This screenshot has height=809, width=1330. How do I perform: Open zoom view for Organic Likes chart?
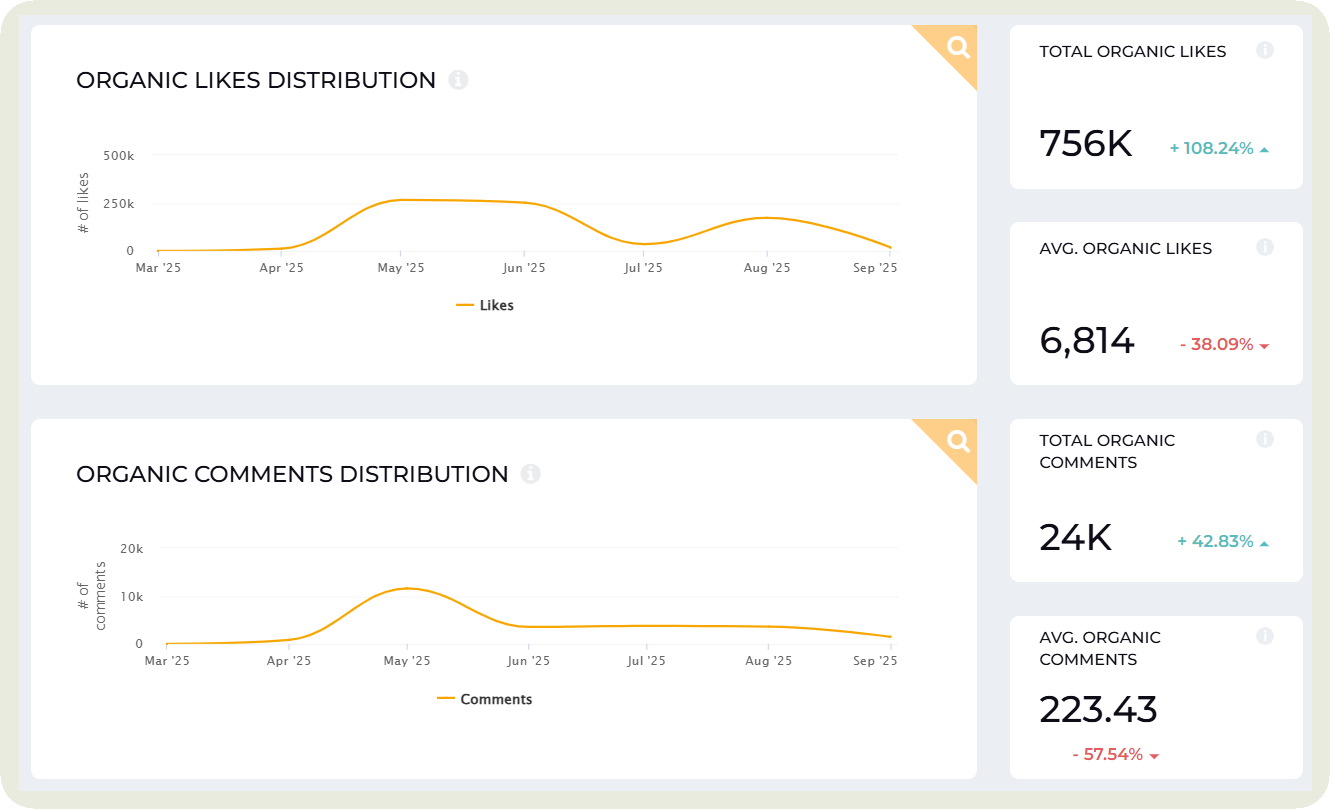point(956,46)
